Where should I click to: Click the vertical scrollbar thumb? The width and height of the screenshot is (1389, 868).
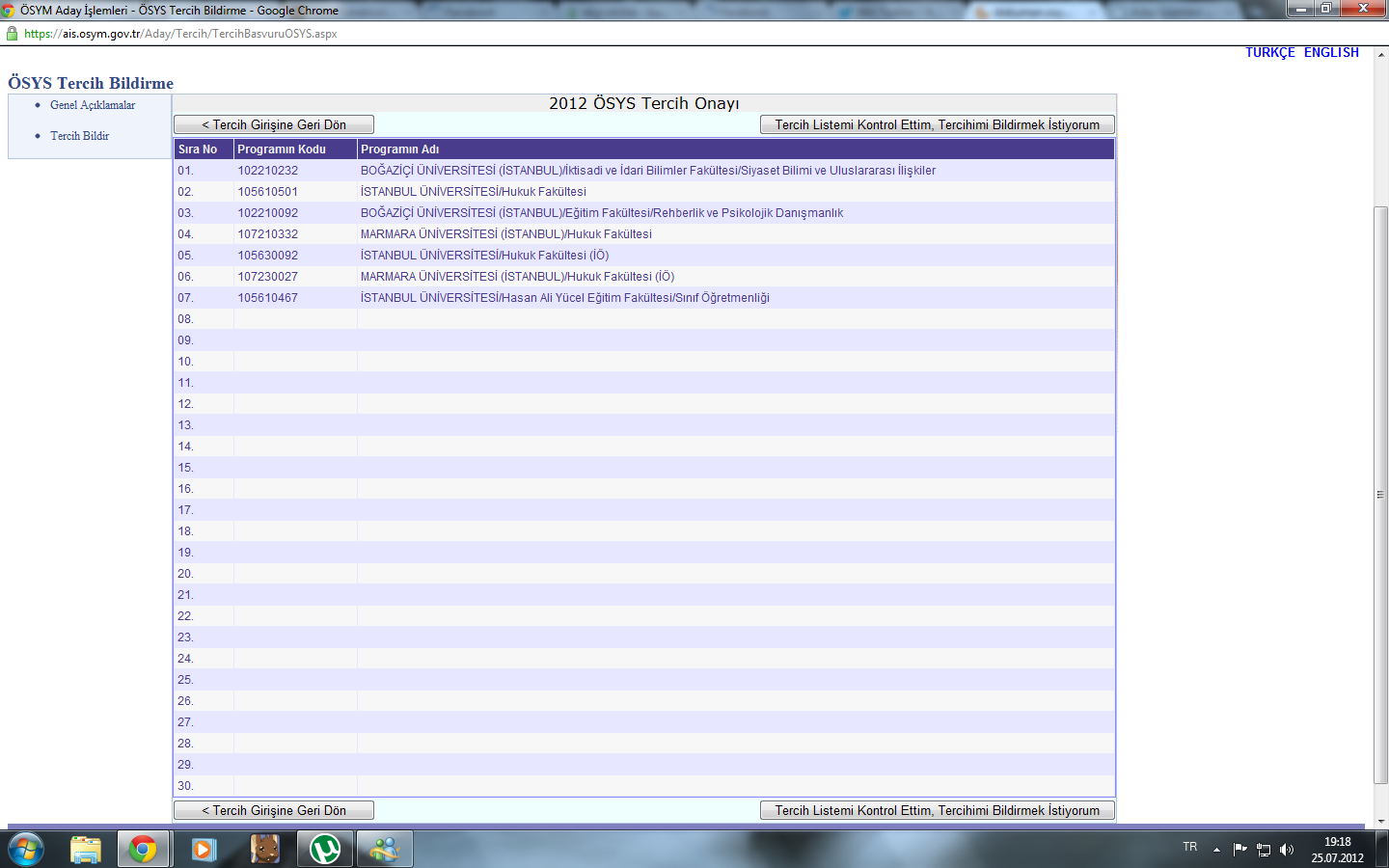coord(1381,494)
